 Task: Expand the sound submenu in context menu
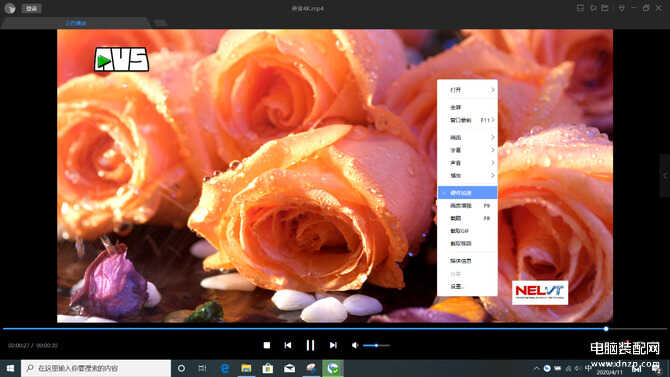tap(467, 163)
